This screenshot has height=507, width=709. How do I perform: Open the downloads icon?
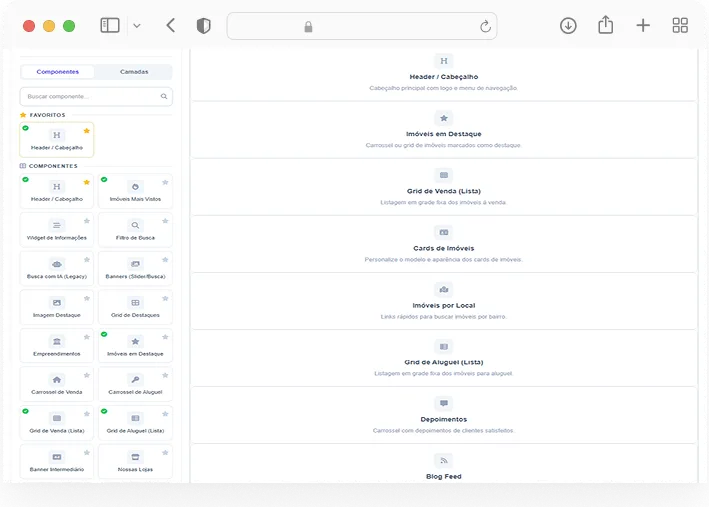point(568,26)
